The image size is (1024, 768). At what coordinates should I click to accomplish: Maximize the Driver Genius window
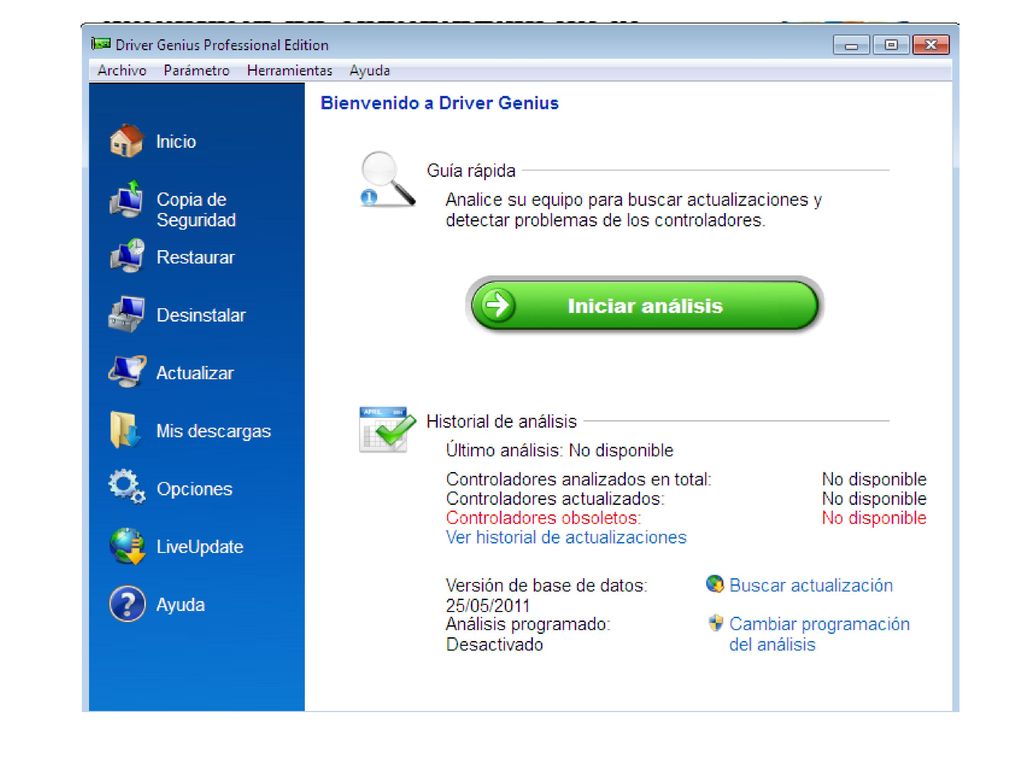tap(891, 45)
